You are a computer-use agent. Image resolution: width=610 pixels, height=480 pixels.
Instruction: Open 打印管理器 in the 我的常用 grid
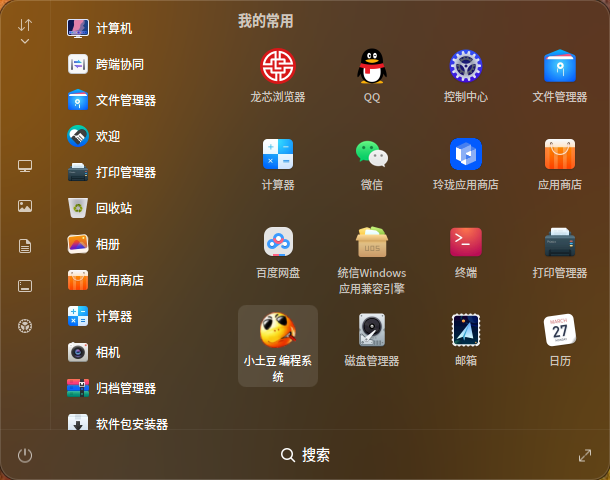[559, 252]
